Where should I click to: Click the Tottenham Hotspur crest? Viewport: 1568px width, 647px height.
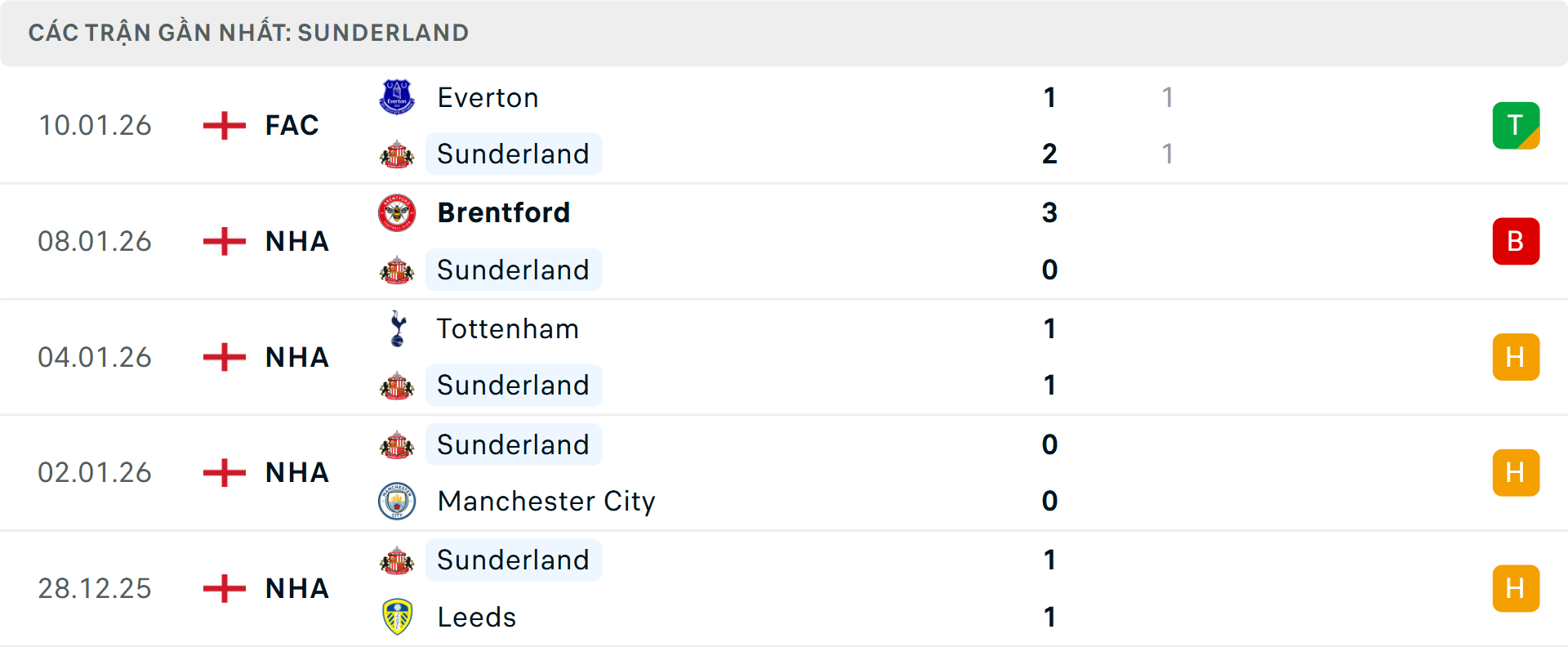coord(397,328)
